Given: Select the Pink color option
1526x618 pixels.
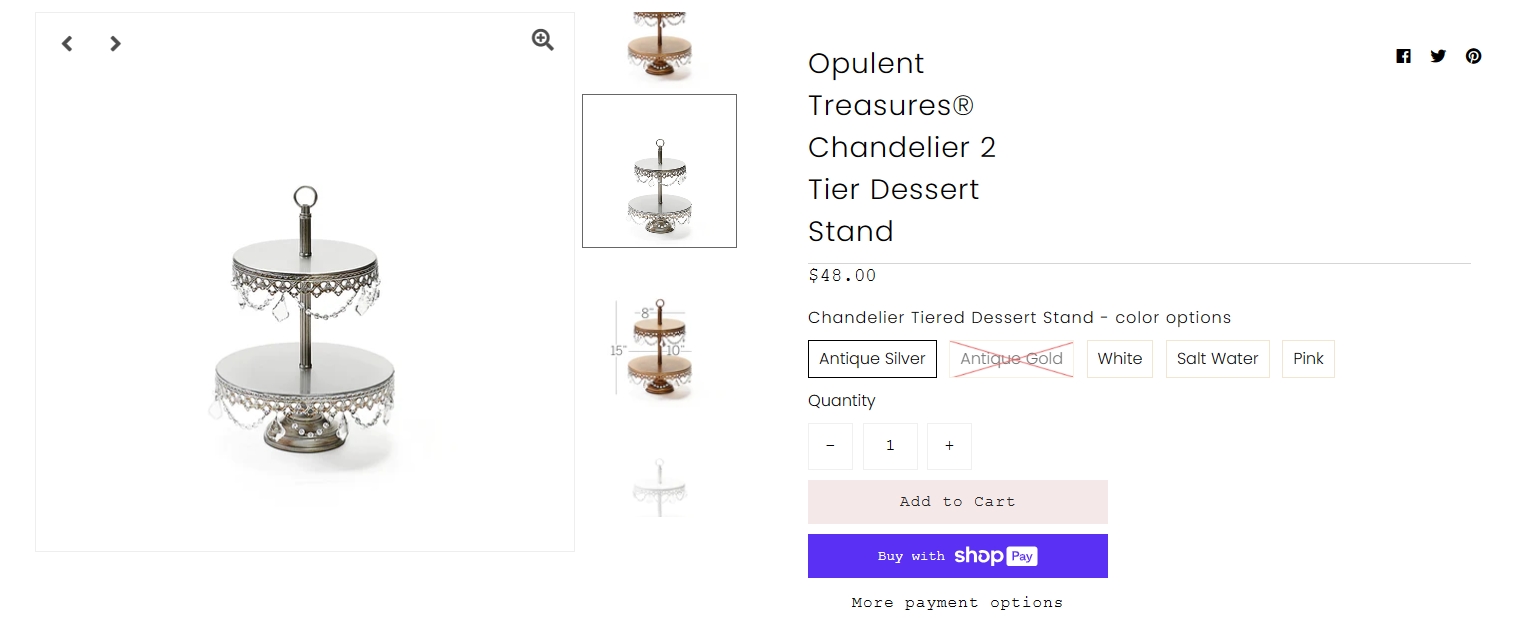Looking at the screenshot, I should click(x=1308, y=359).
